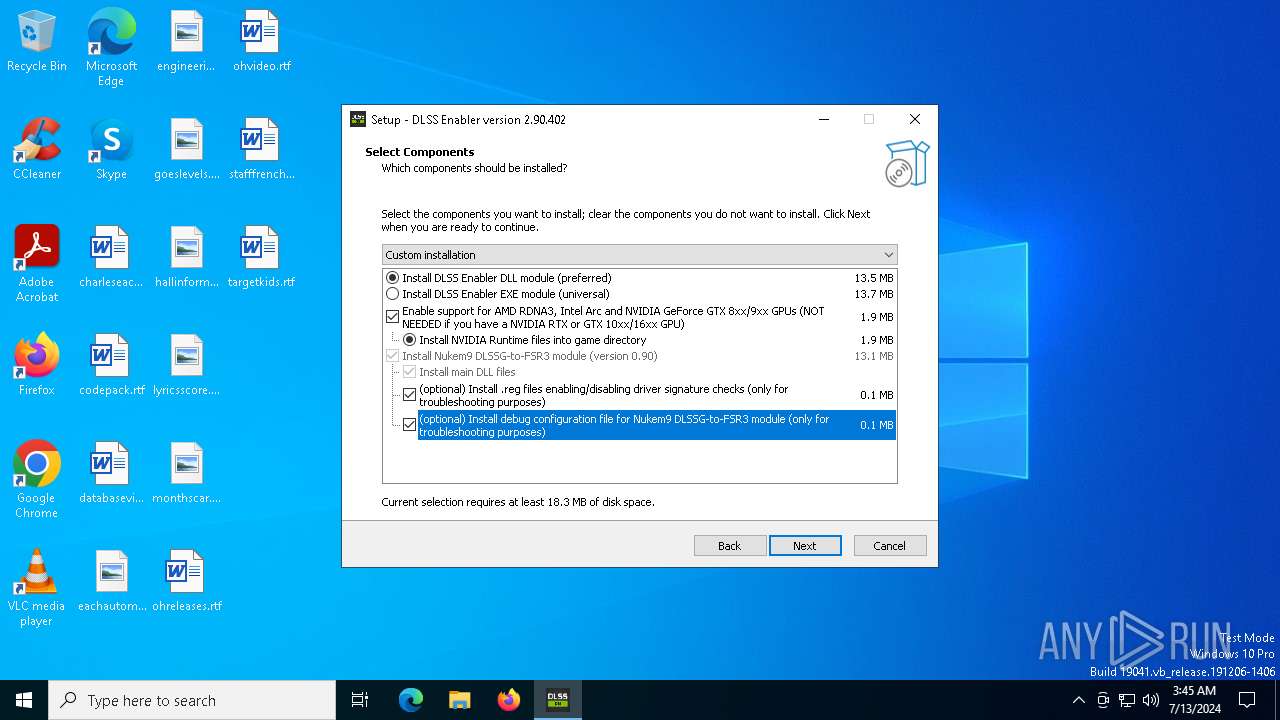Open File Explorer from the taskbar
Image resolution: width=1280 pixels, height=720 pixels.
click(459, 700)
